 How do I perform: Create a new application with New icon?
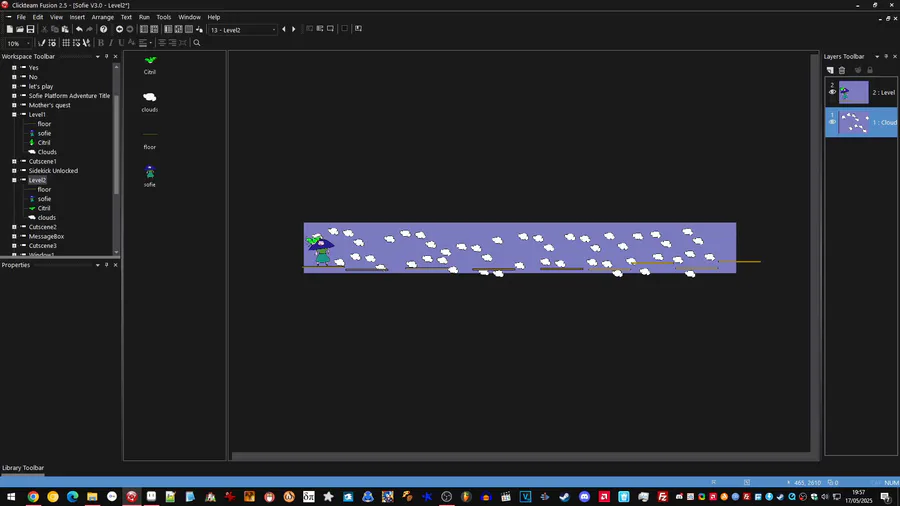click(x=10, y=29)
